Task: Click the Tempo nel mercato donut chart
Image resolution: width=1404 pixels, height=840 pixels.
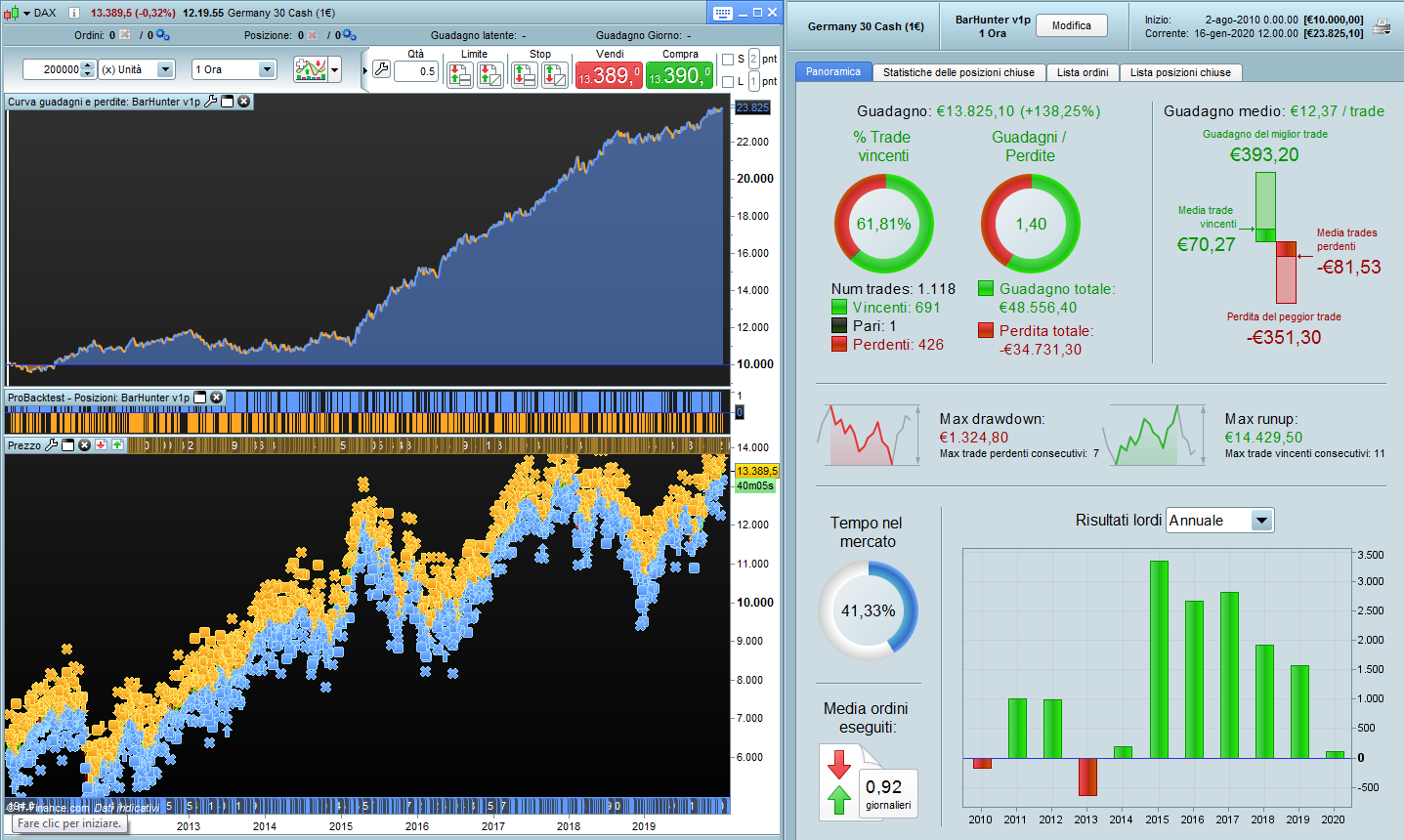Action: [868, 610]
